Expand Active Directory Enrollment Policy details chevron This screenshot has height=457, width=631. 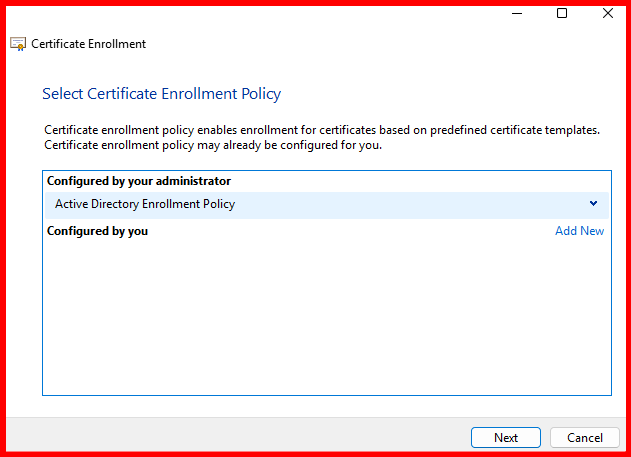593,204
